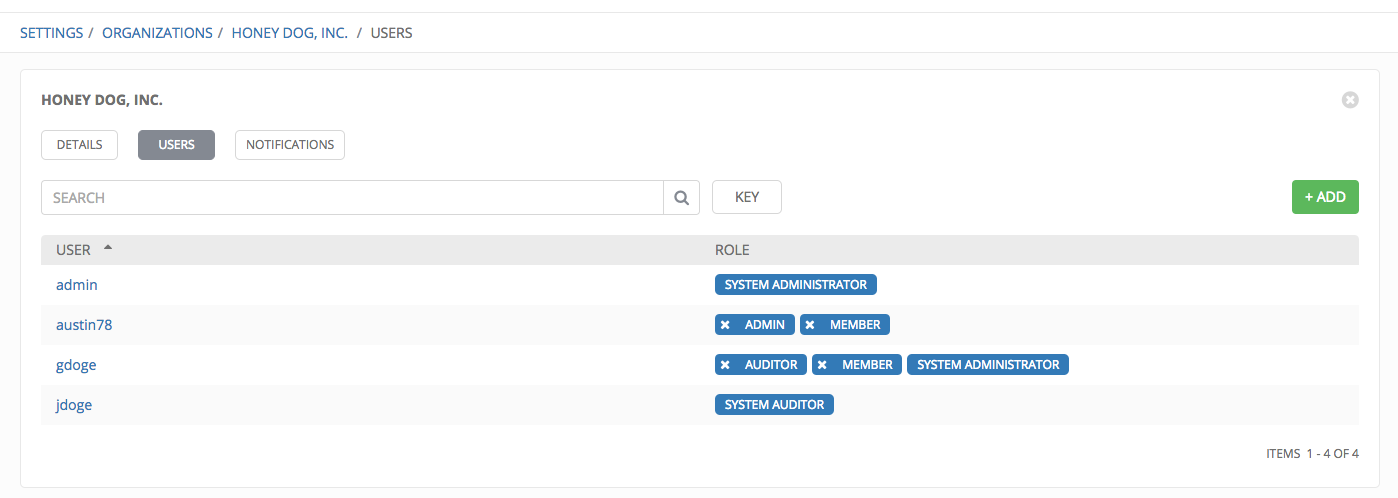
Task: Open Honey Dog, Inc. breadcrumb link
Action: click(x=290, y=33)
